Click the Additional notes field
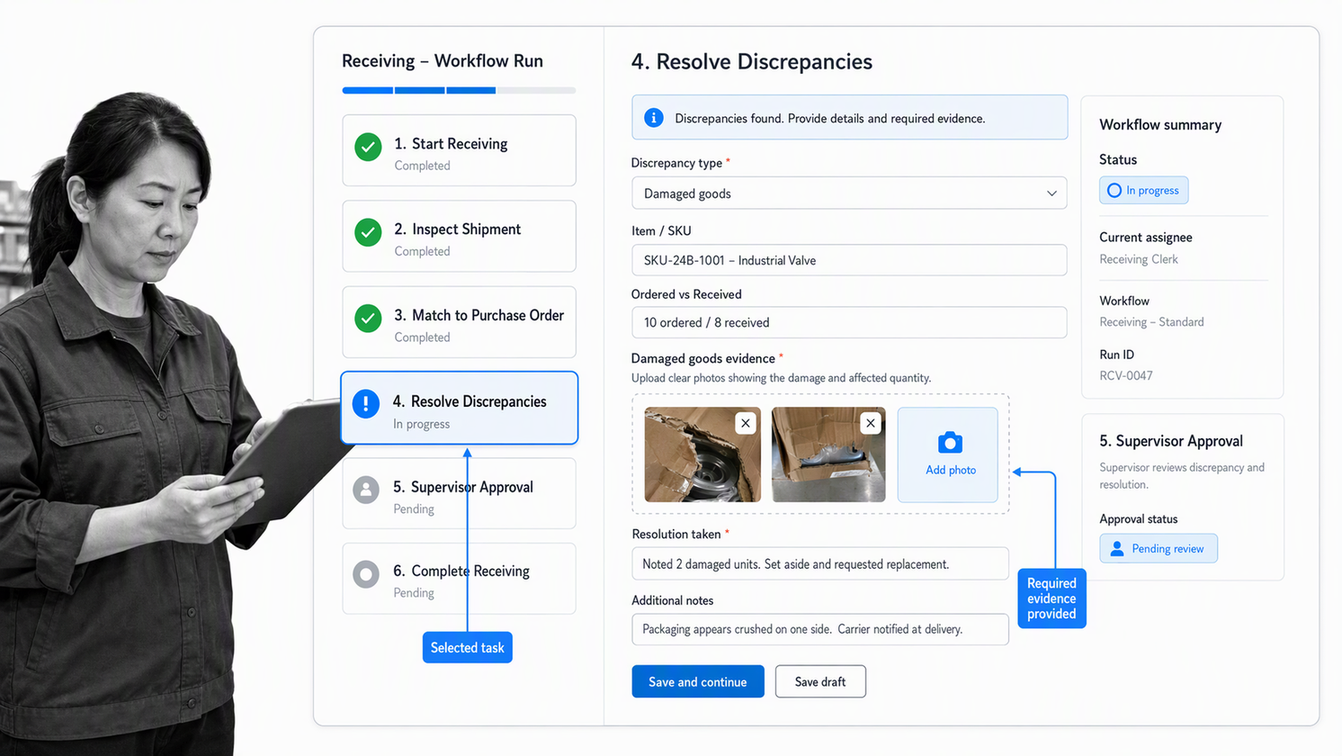 820,629
